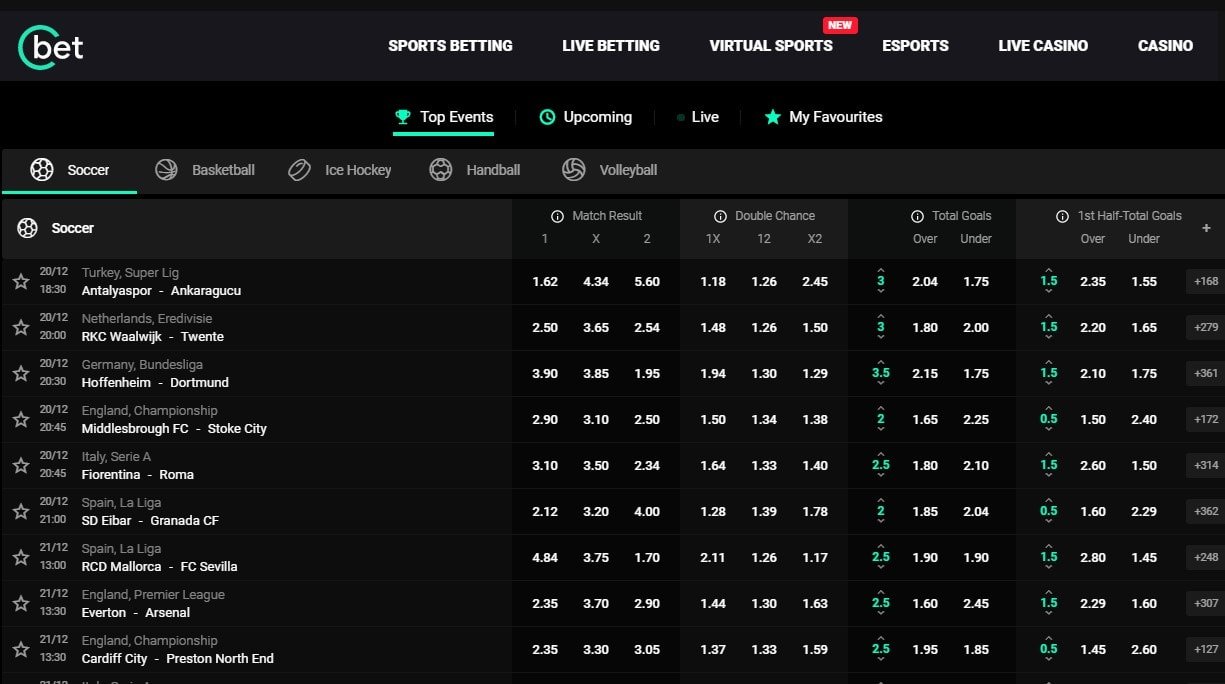Favourite the RKC Waalwijk - Twente match
The image size is (1225, 684).
[x=21, y=328]
